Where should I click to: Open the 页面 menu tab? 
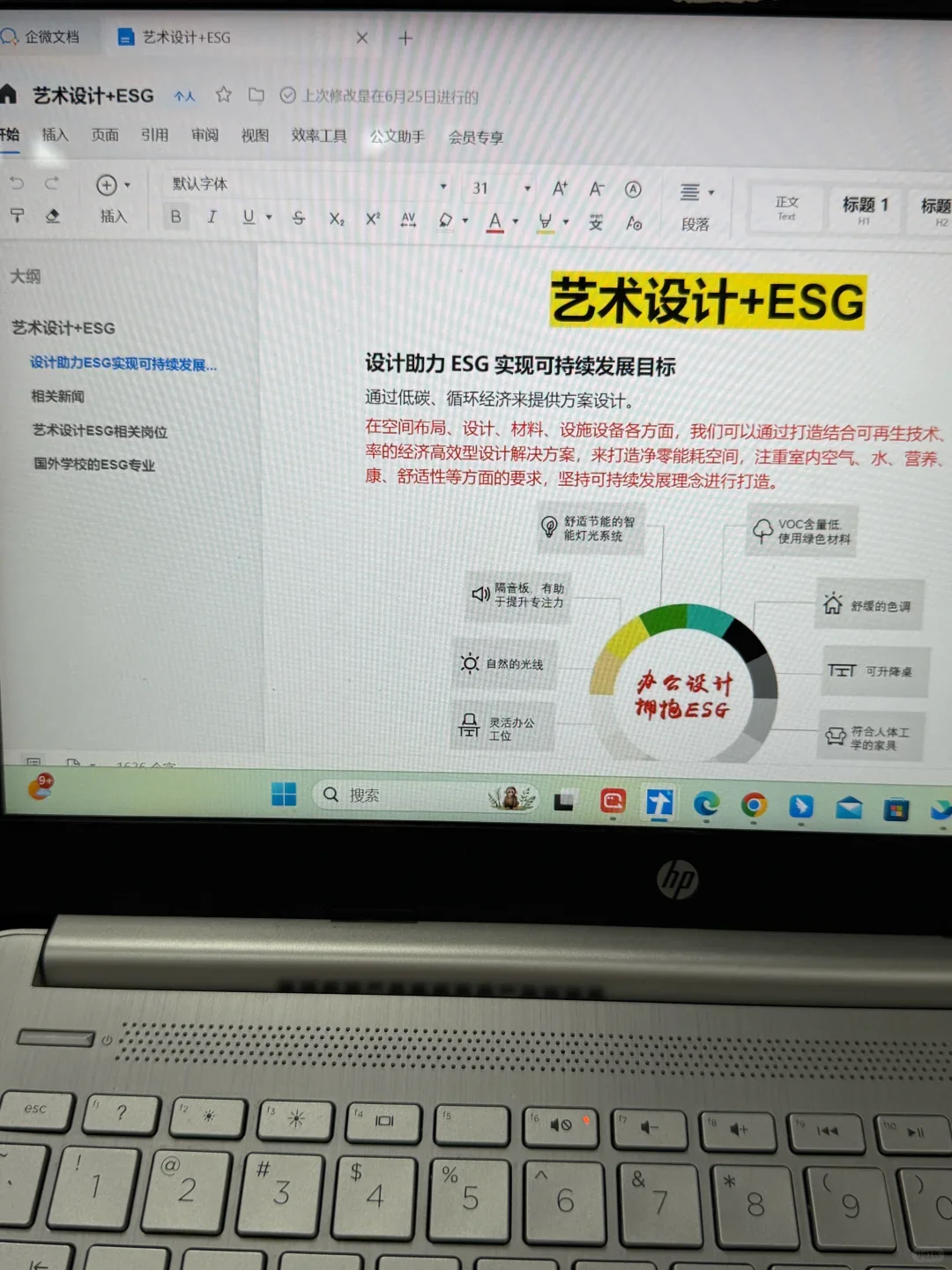pyautogui.click(x=105, y=135)
